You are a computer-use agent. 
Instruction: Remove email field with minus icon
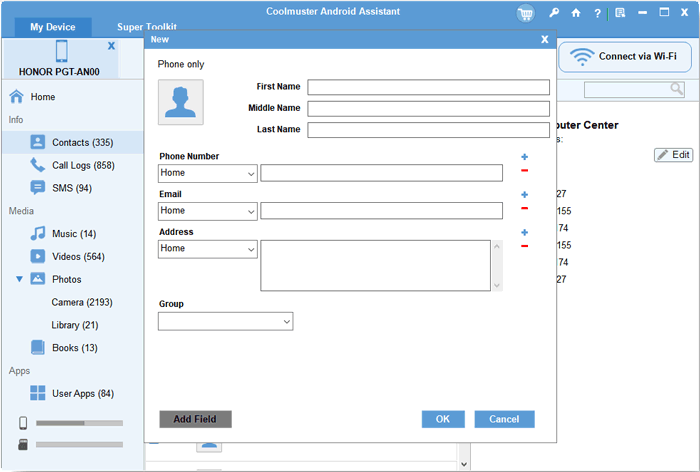coord(525,208)
